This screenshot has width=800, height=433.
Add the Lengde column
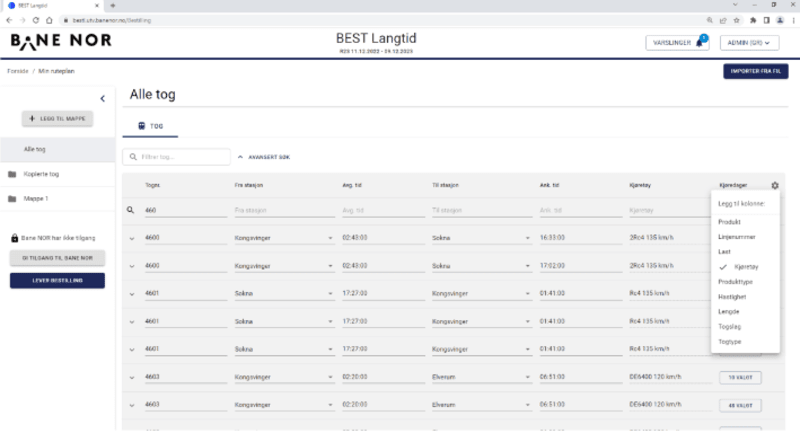[x=745, y=312]
